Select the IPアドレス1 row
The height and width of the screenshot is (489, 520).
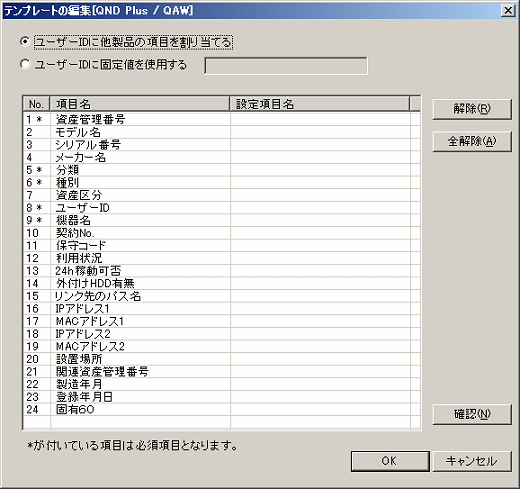coord(217,308)
